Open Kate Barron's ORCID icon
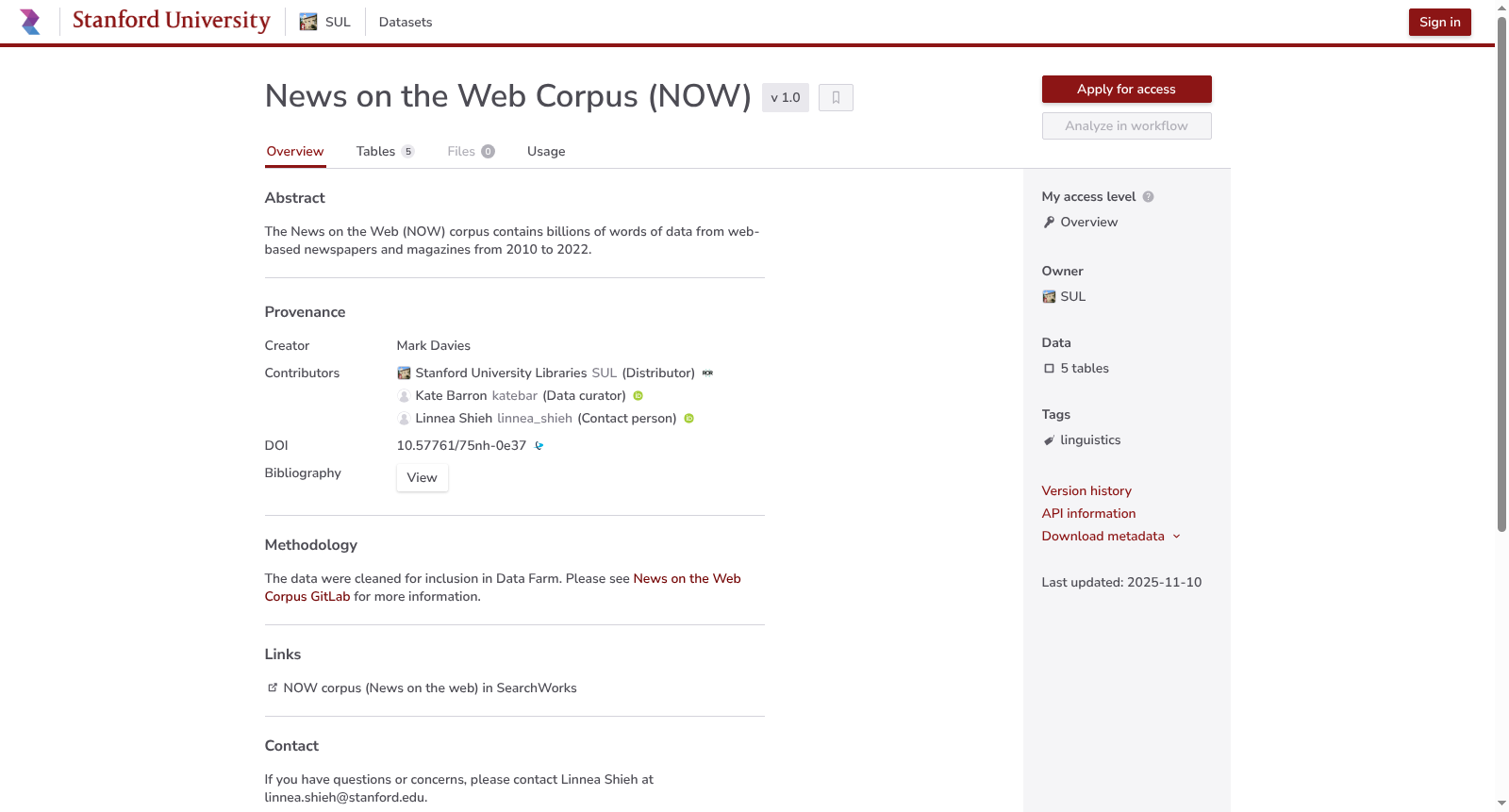 (638, 396)
